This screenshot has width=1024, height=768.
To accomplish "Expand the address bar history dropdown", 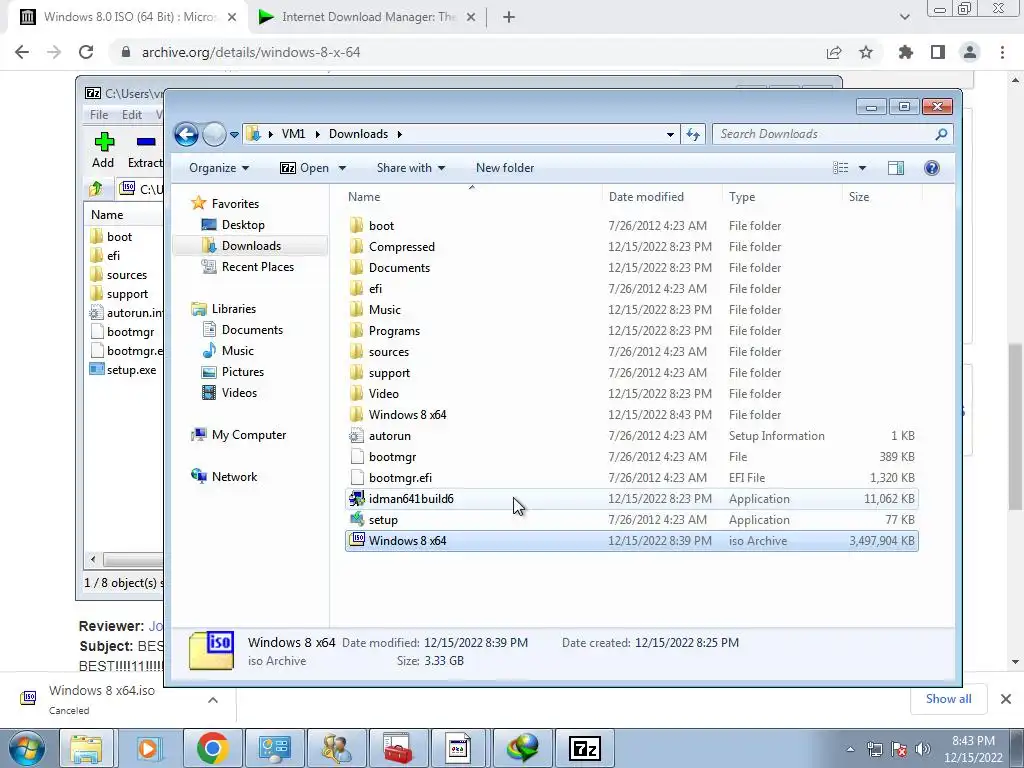I will point(670,135).
